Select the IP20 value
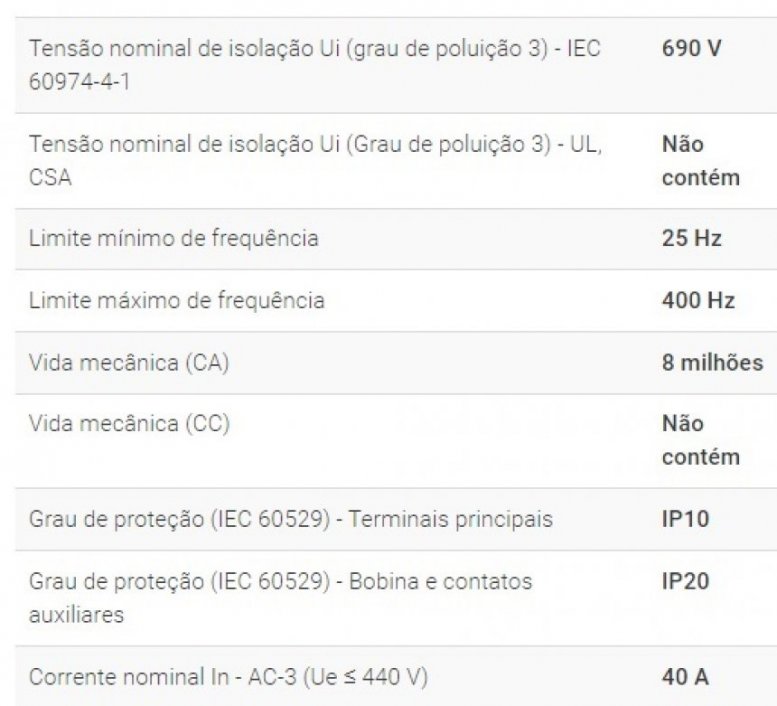The width and height of the screenshot is (777, 706). coord(685,580)
